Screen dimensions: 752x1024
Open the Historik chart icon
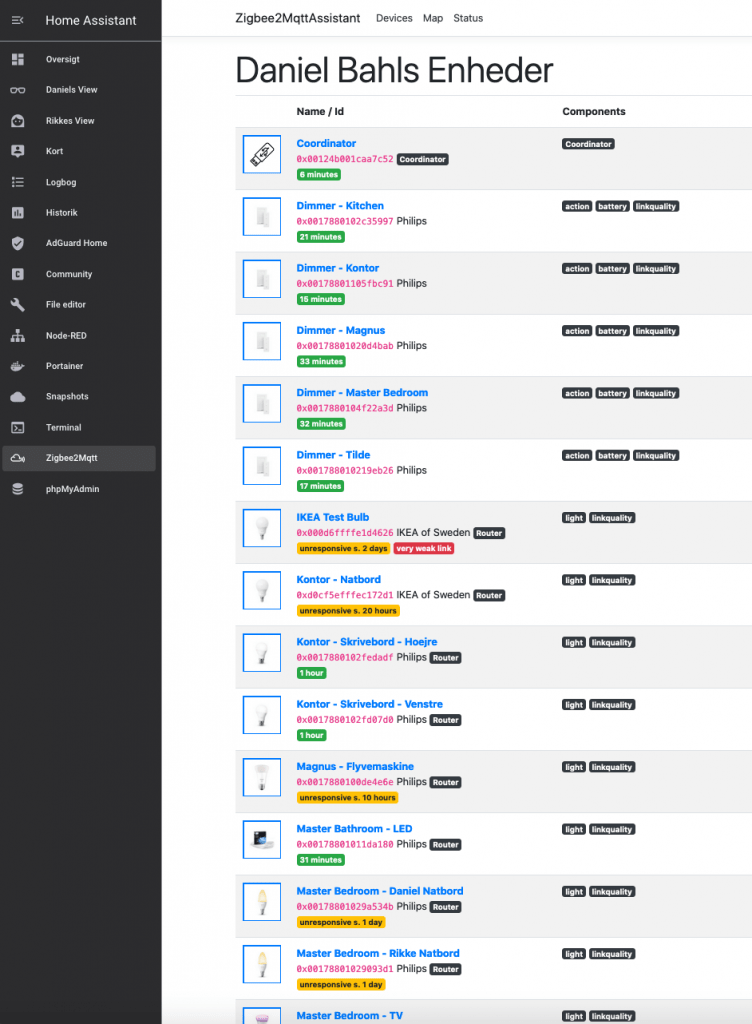tap(18, 213)
